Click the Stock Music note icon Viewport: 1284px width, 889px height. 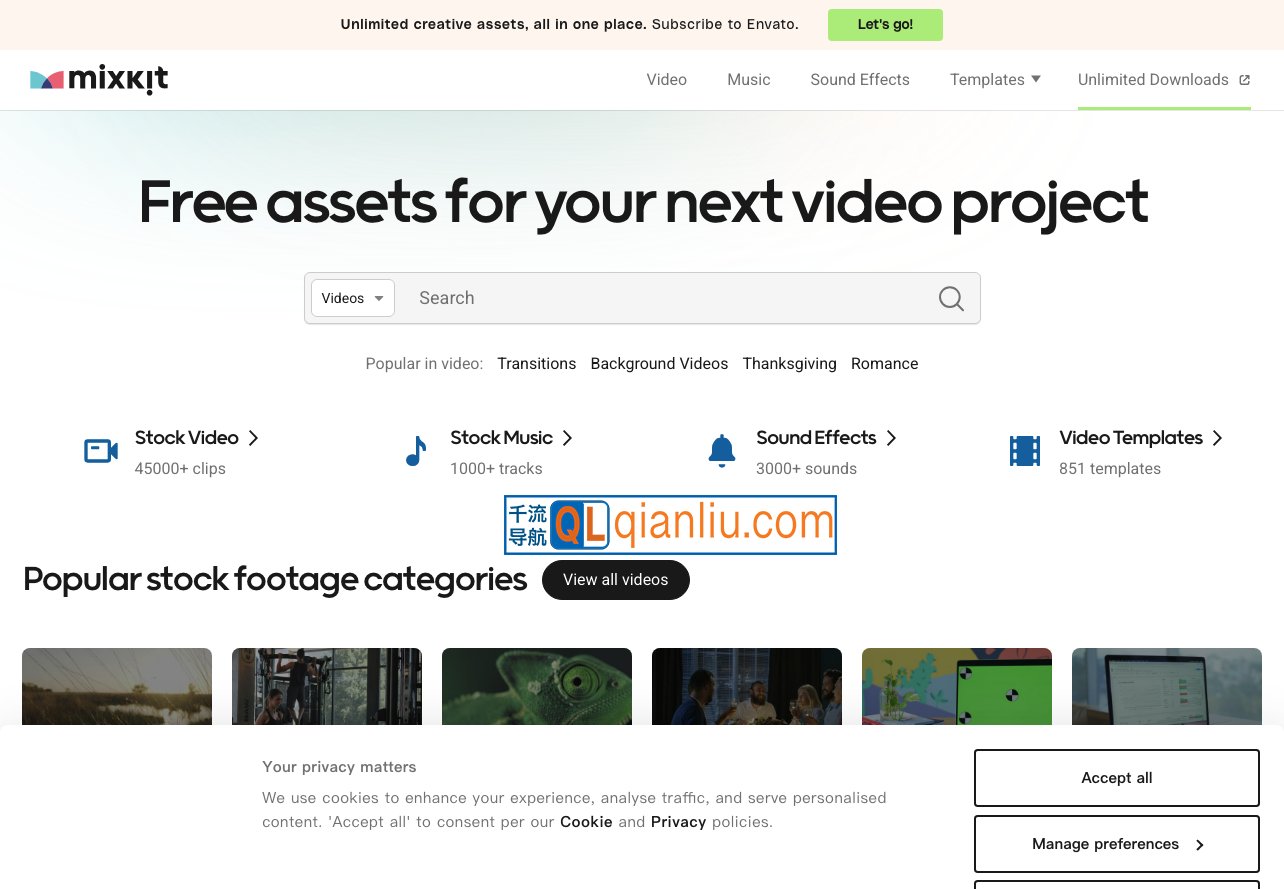(x=416, y=452)
